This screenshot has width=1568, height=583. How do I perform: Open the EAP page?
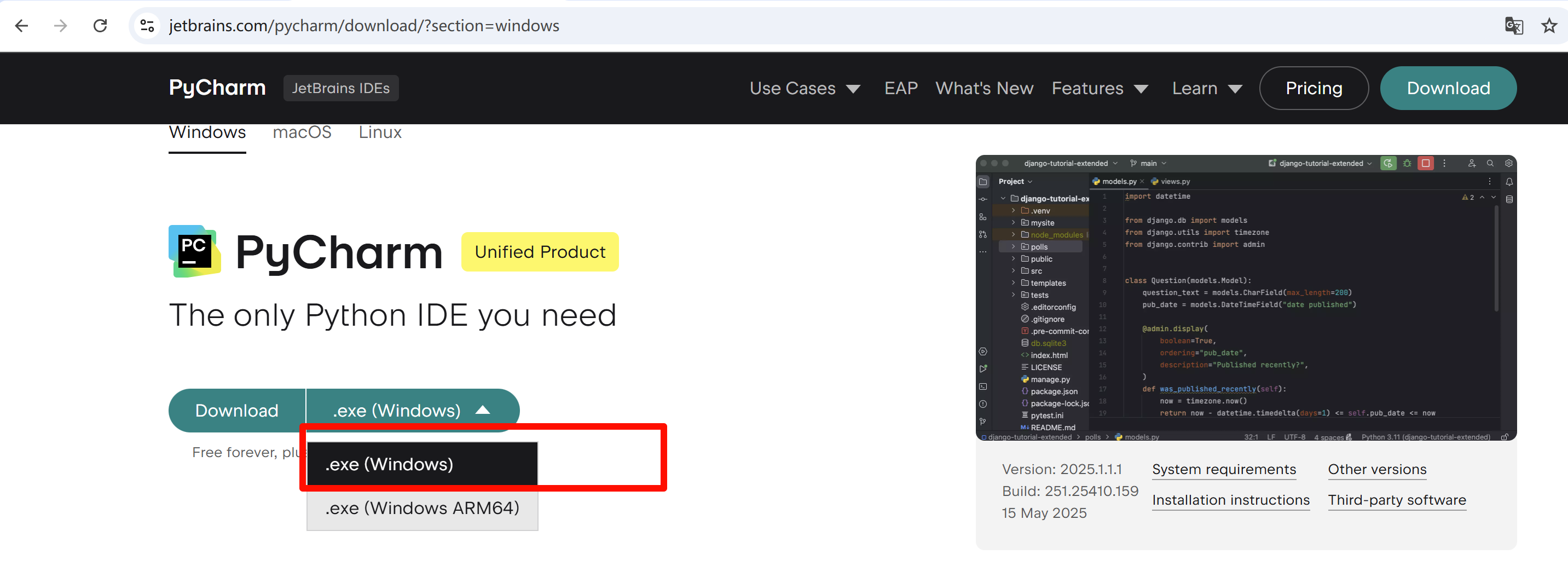[x=901, y=88]
